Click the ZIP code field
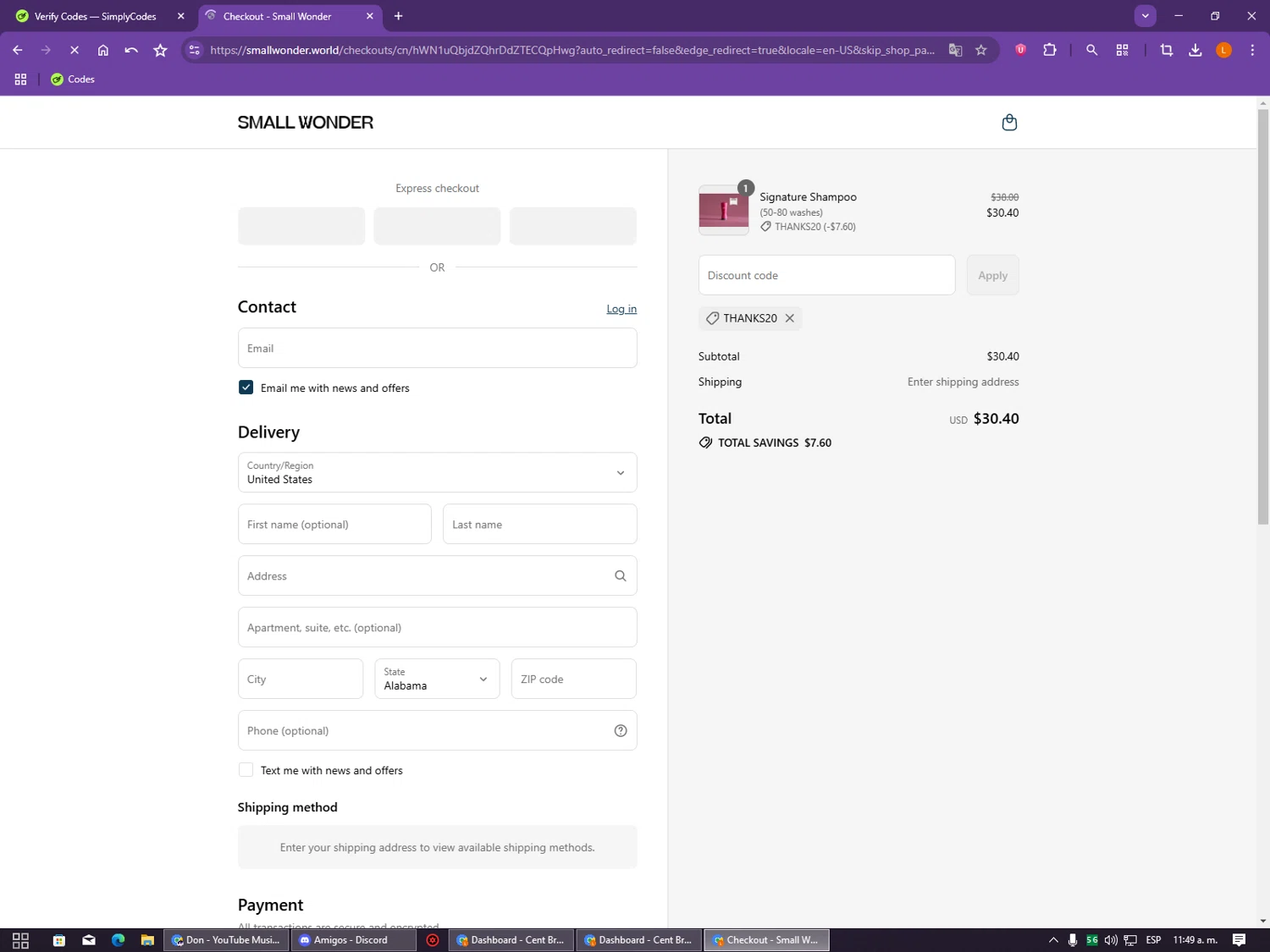1270x952 pixels. 573,679
